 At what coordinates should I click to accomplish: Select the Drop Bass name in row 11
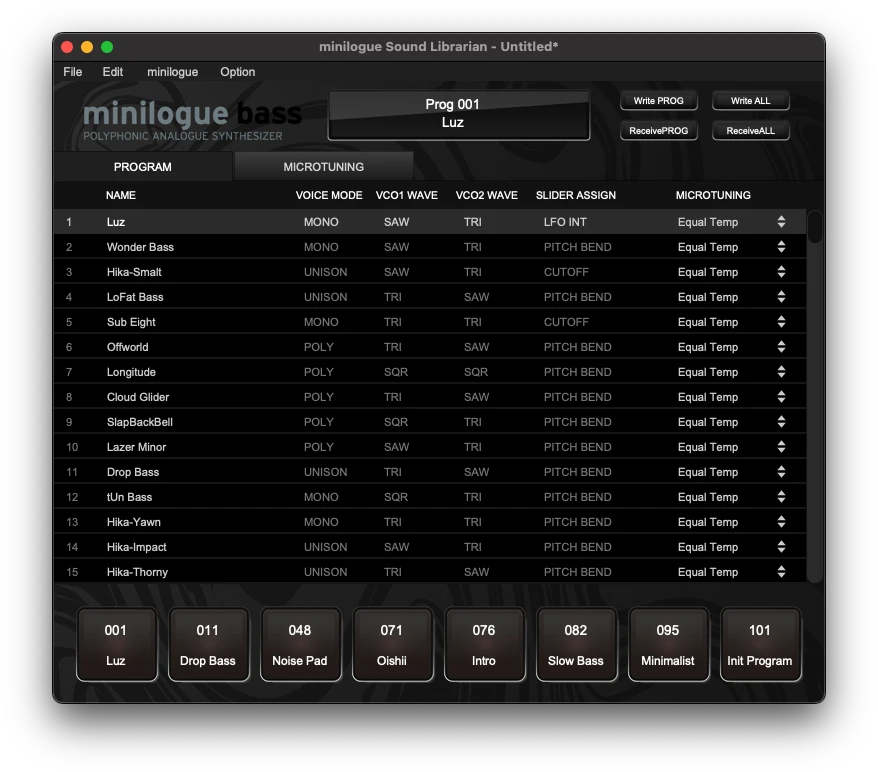[133, 472]
